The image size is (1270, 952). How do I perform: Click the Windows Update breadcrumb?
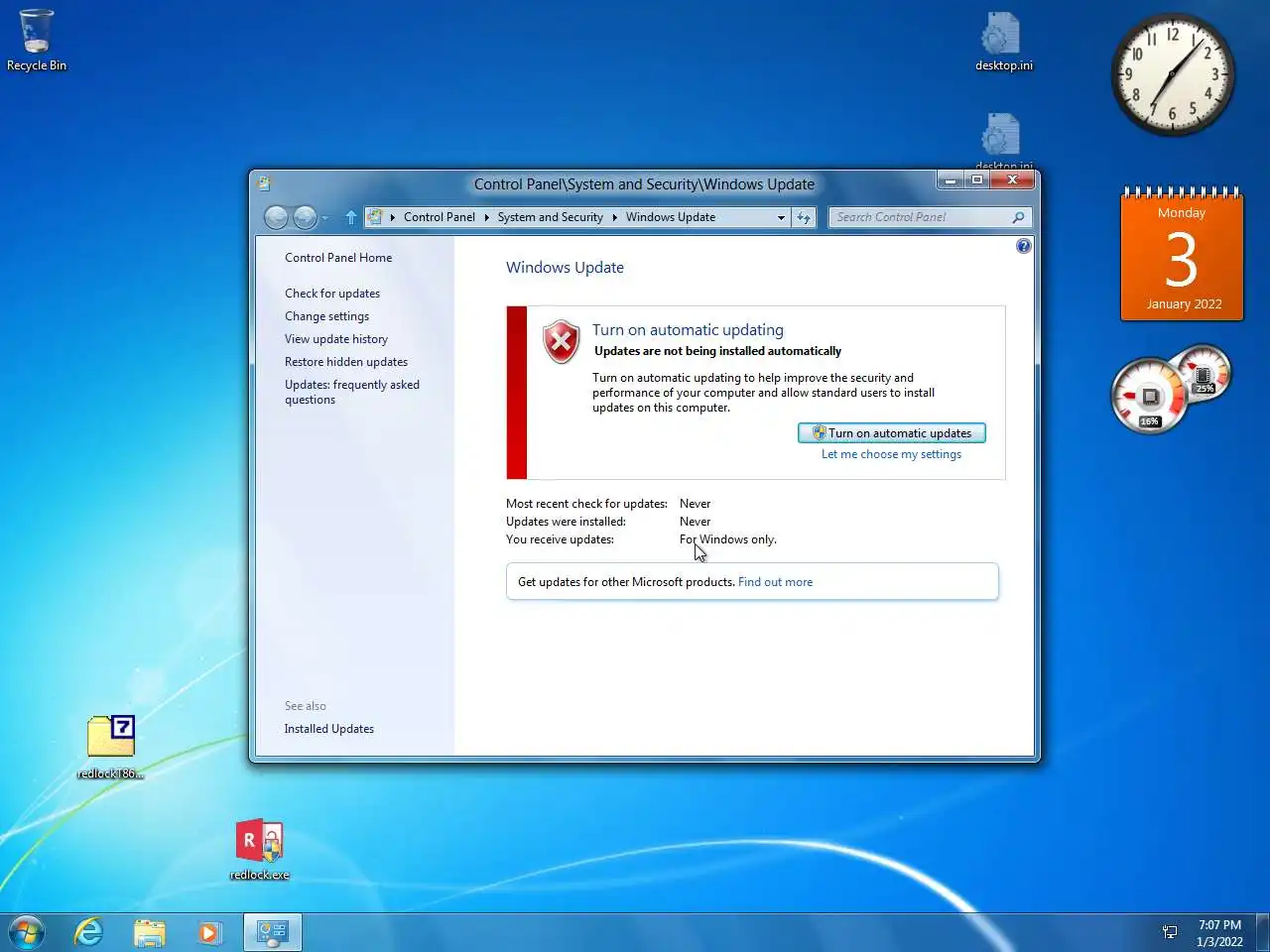pos(671,217)
